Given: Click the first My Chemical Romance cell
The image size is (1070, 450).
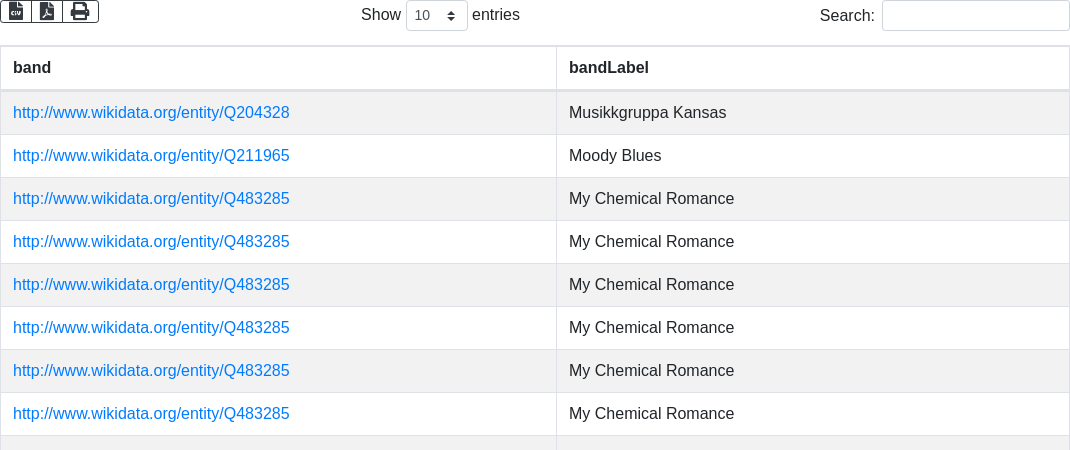Looking at the screenshot, I should [x=651, y=199].
